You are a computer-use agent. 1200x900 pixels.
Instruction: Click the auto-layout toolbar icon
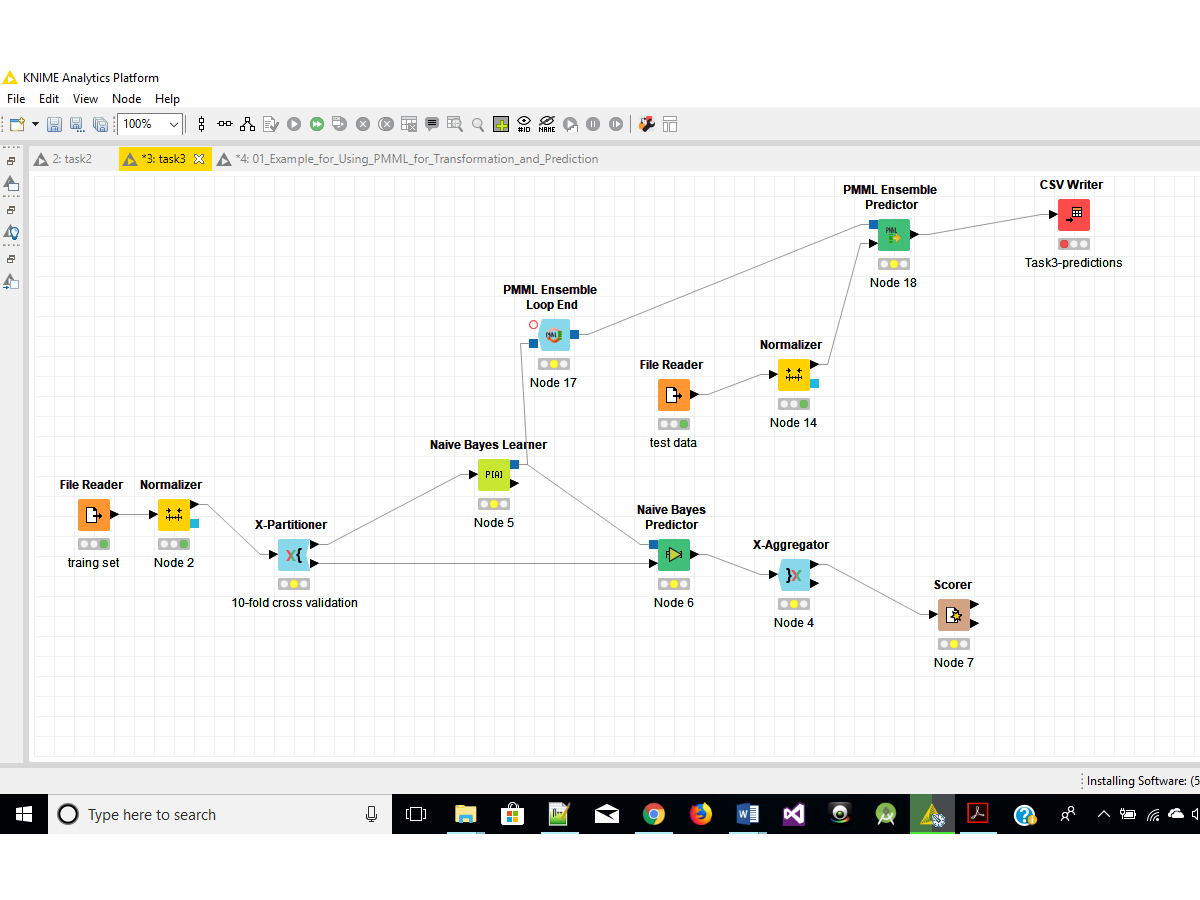coord(247,124)
